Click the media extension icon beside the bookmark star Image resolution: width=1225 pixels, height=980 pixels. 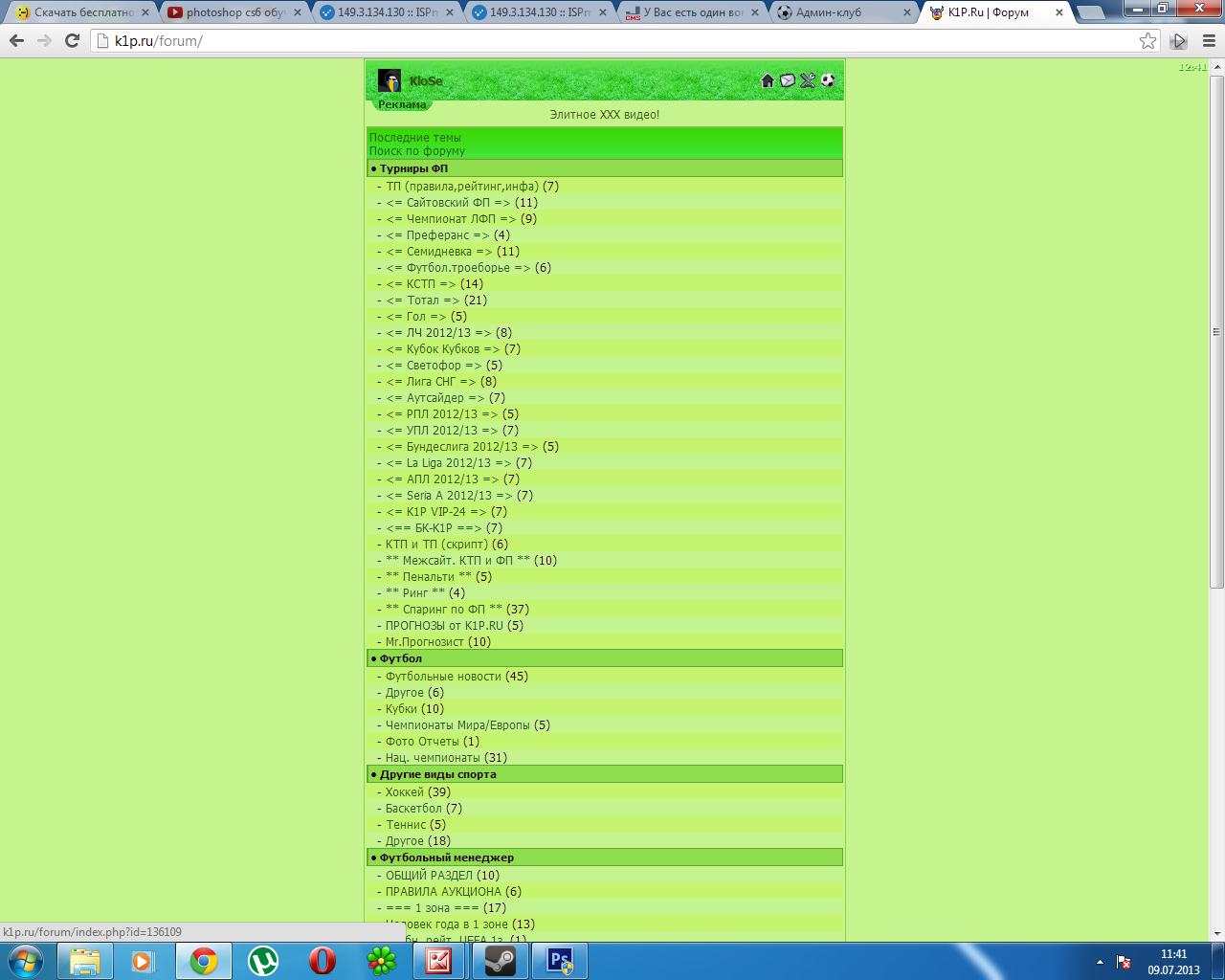(1179, 40)
